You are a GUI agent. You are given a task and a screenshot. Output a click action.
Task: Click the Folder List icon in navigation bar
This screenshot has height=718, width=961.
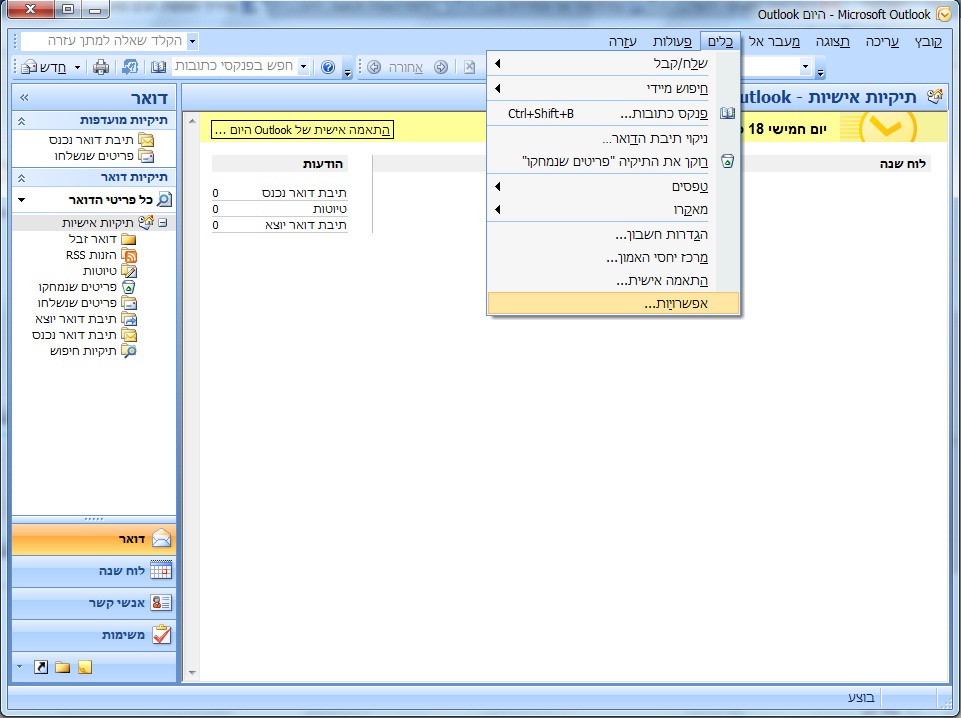(x=63, y=667)
